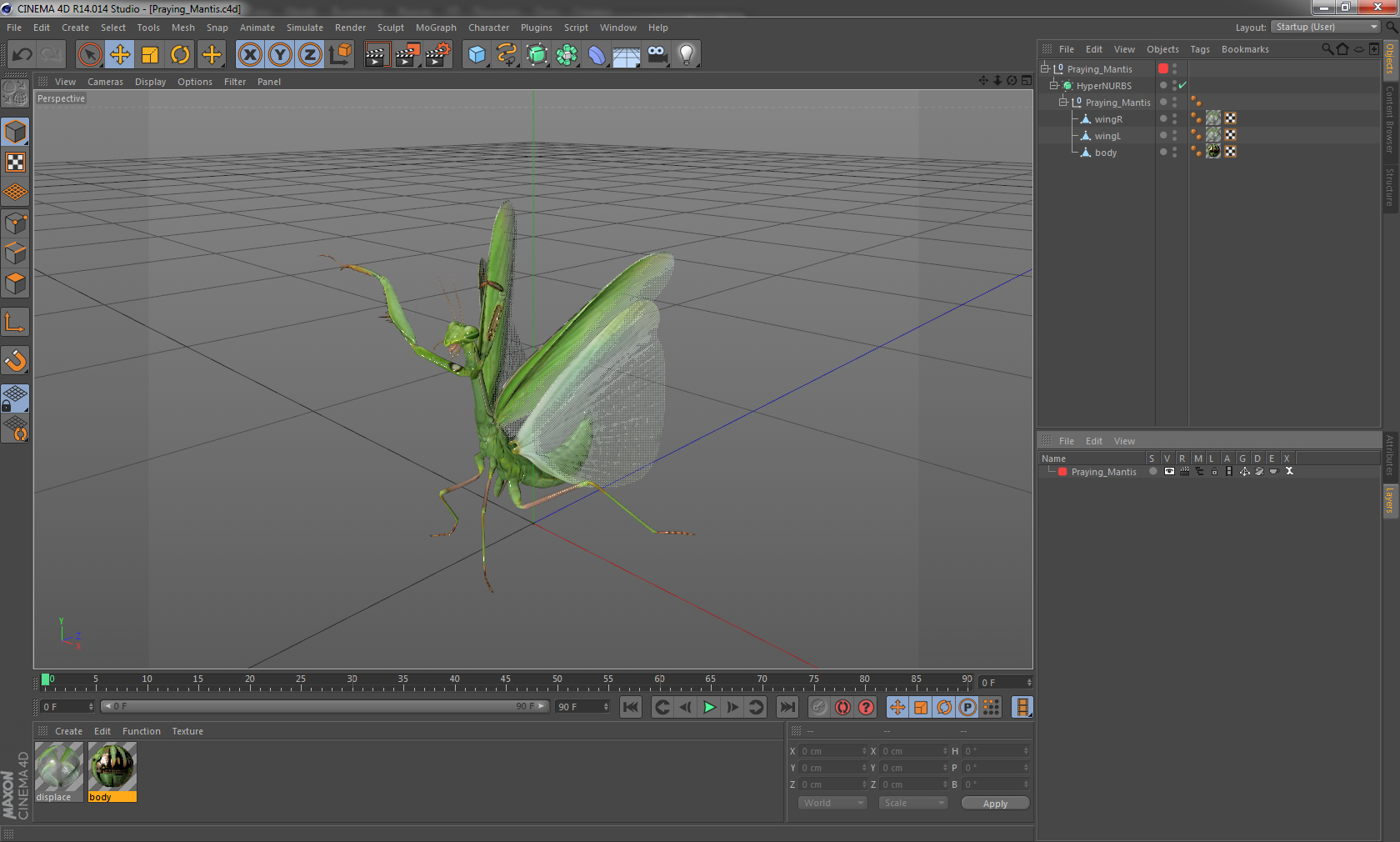Render to Picture Viewer icon
This screenshot has height=842, width=1400.
click(x=407, y=55)
